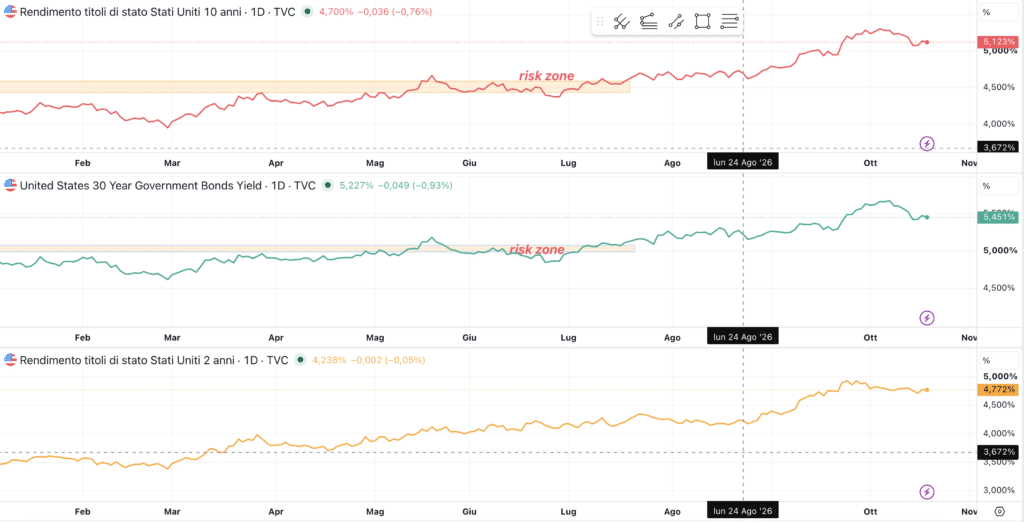
Task: Click the black 3,672% label in 2 anni pane
Action: click(x=997, y=451)
